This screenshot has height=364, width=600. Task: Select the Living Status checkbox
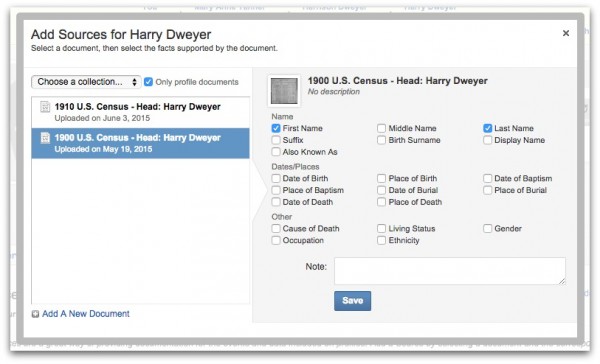[382, 229]
